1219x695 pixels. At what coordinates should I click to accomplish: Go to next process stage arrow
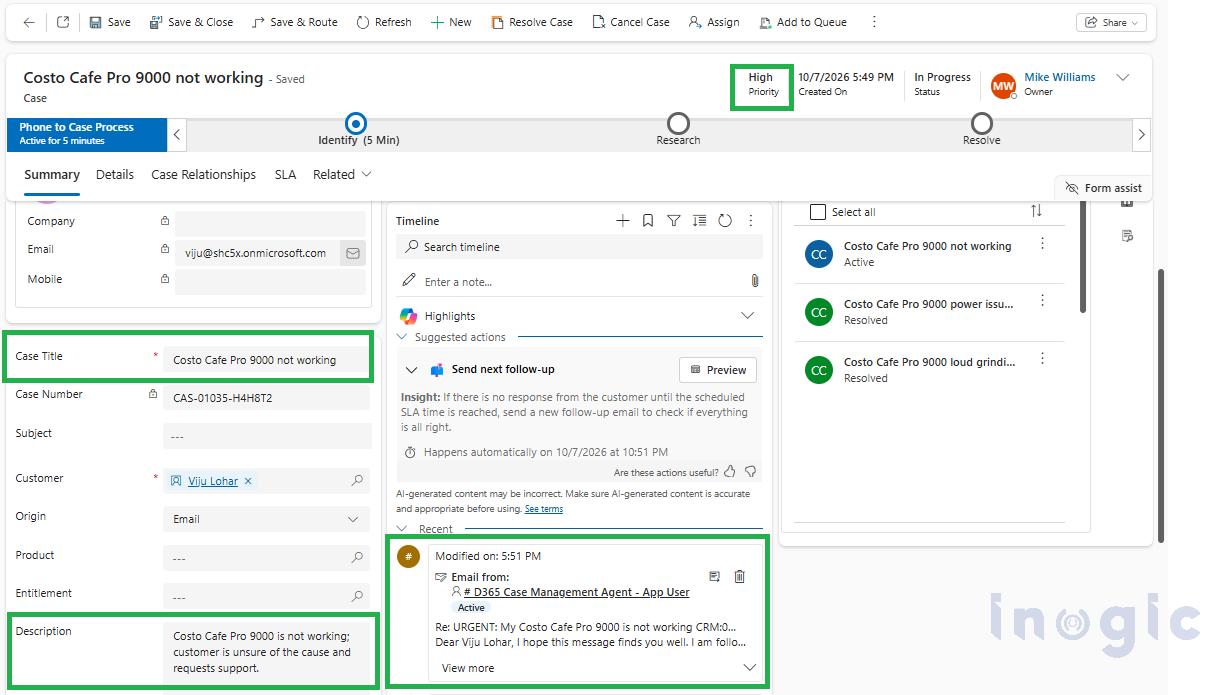(1141, 134)
